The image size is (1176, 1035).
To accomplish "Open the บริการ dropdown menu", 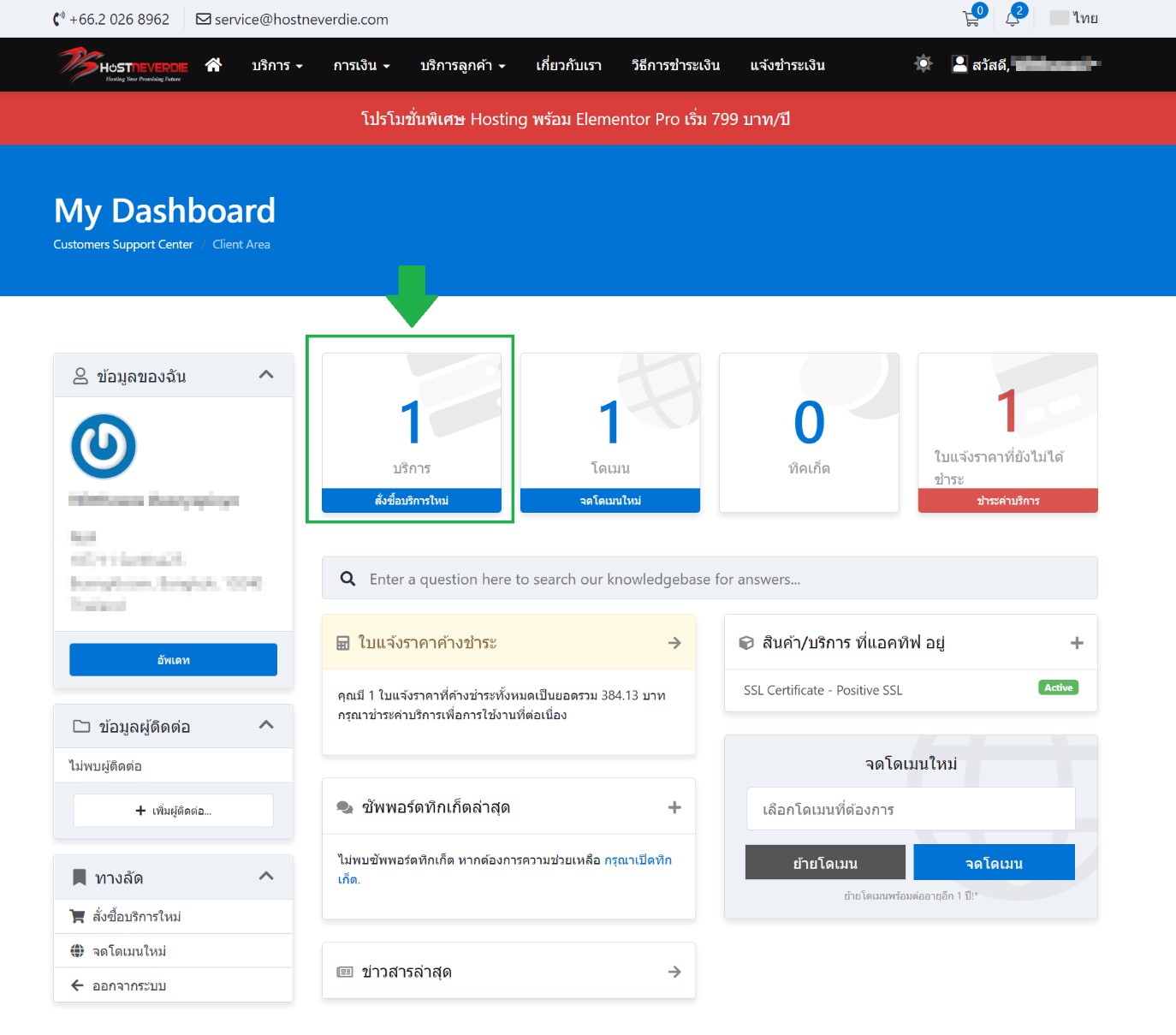I will point(276,66).
